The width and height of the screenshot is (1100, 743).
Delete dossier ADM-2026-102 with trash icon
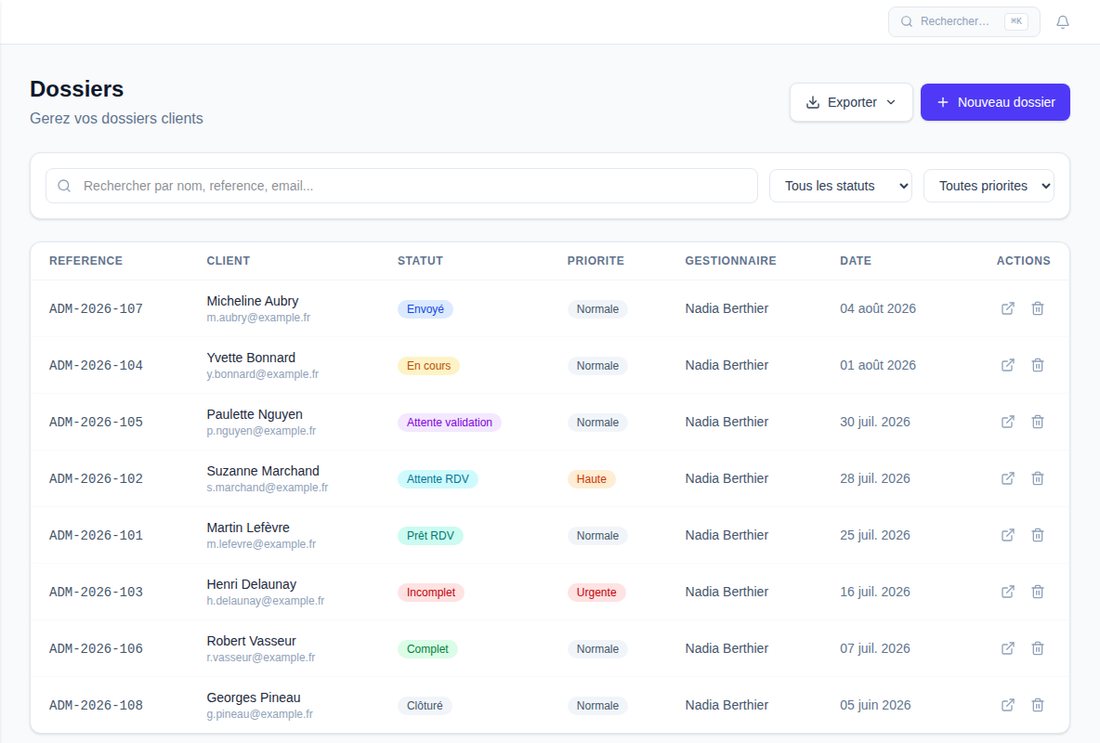point(1038,478)
